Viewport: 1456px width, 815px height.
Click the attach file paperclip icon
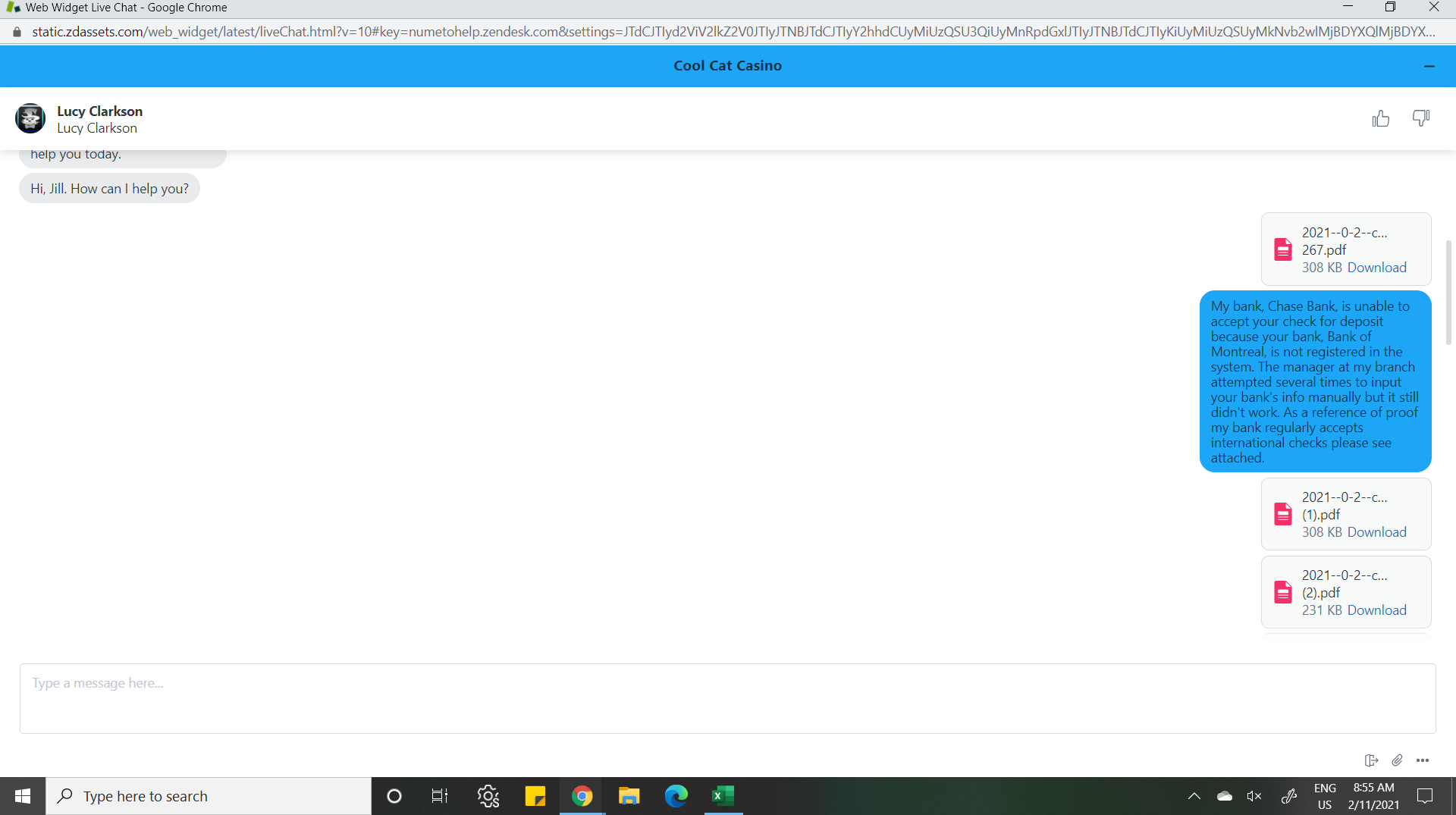1397,760
